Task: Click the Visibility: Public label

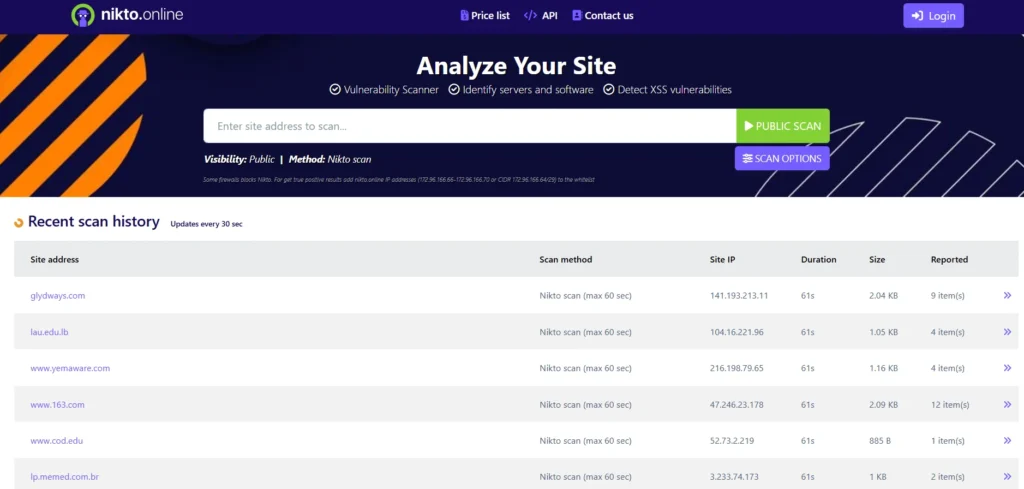Action: coord(239,159)
